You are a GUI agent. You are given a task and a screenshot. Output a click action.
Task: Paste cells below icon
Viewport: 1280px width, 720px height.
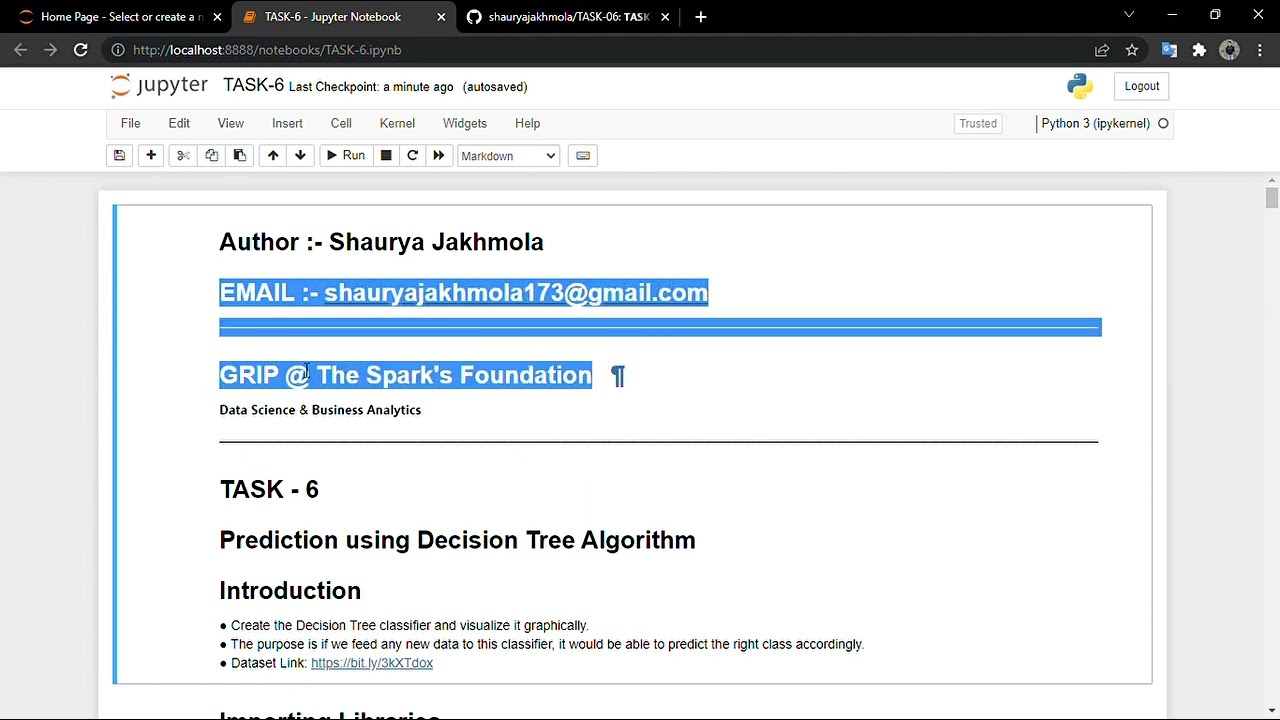point(239,156)
